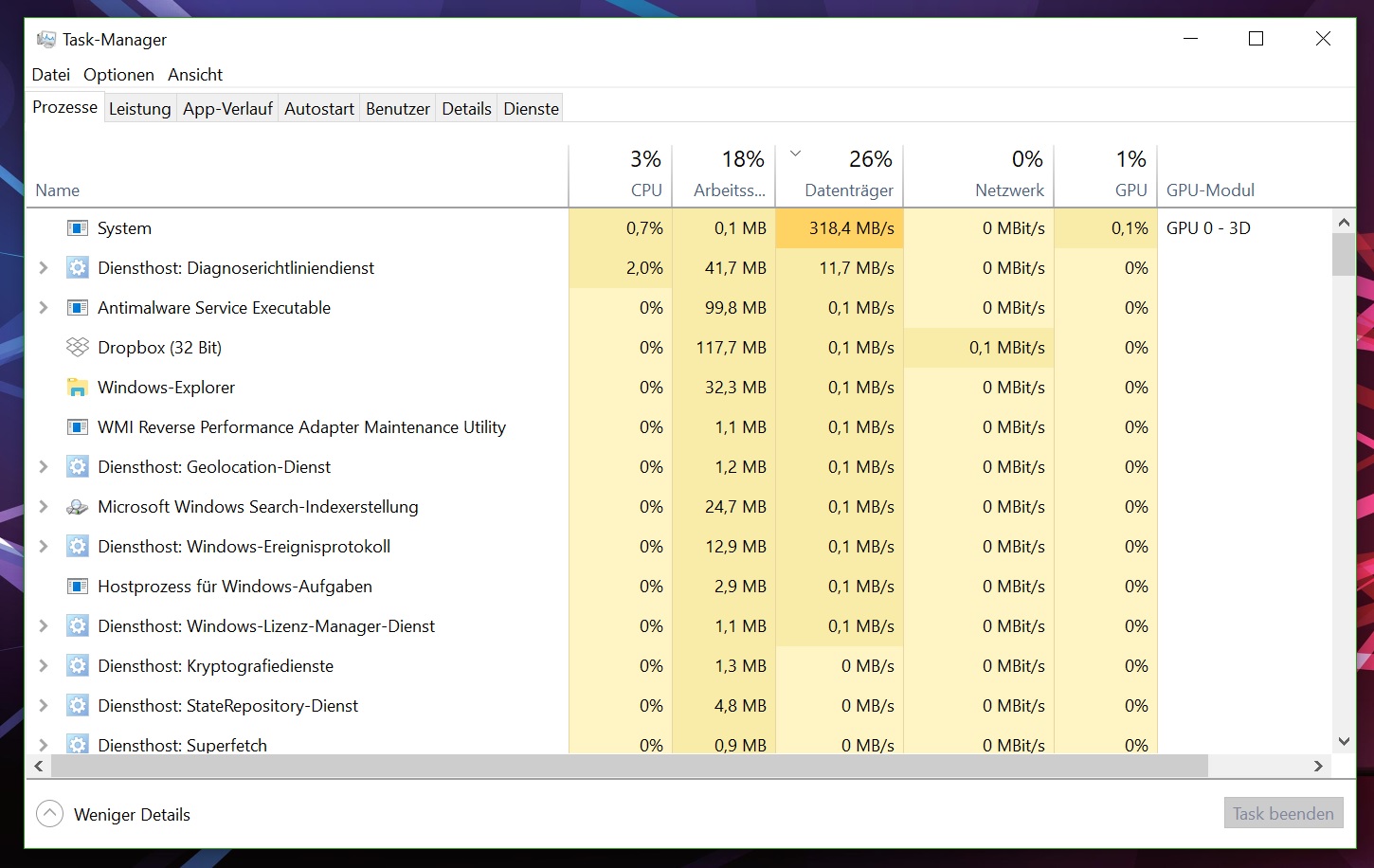The image size is (1374, 868).
Task: Sort by the CPU column header
Action: click(621, 175)
